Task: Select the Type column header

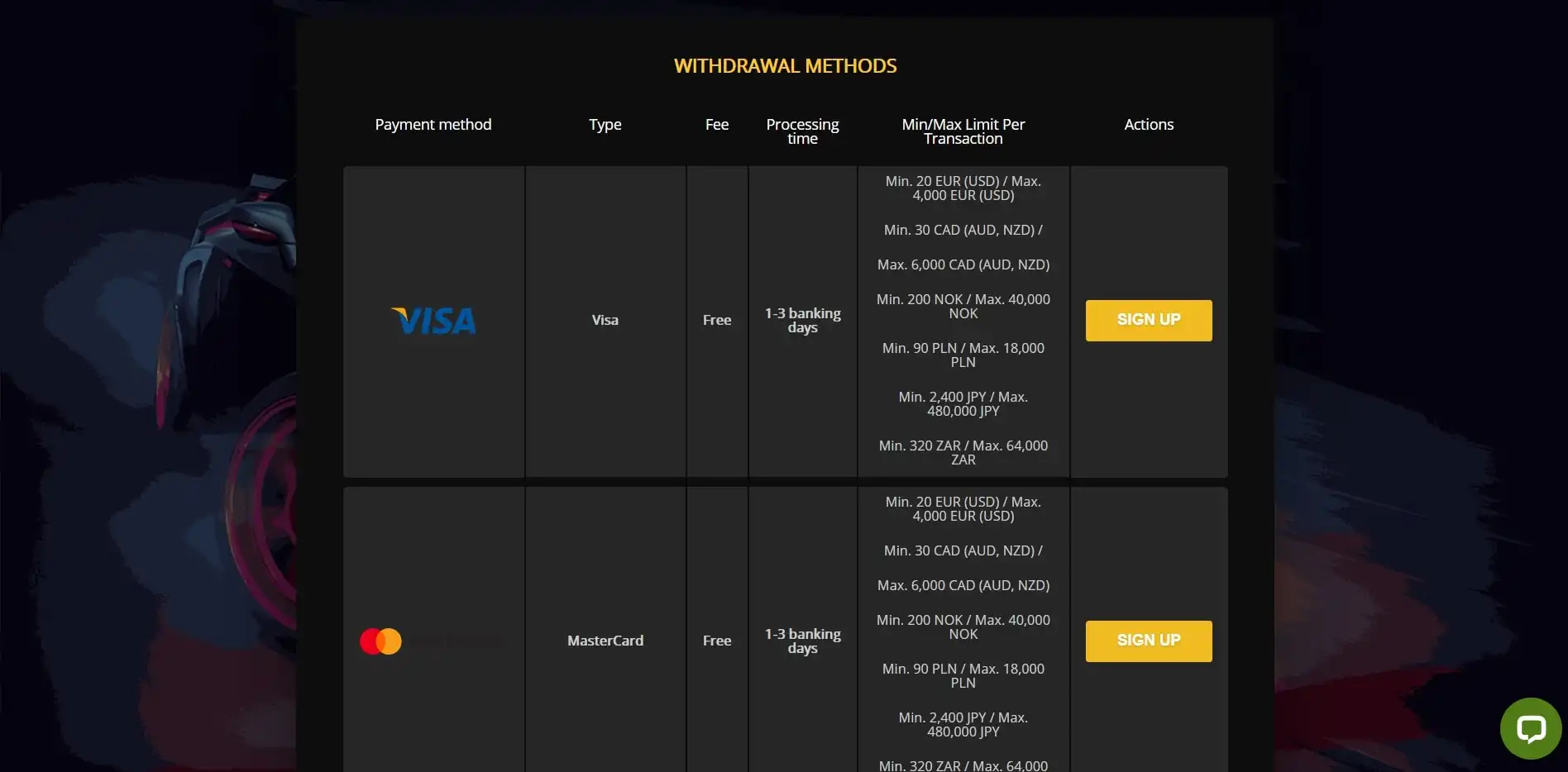Action: point(605,125)
